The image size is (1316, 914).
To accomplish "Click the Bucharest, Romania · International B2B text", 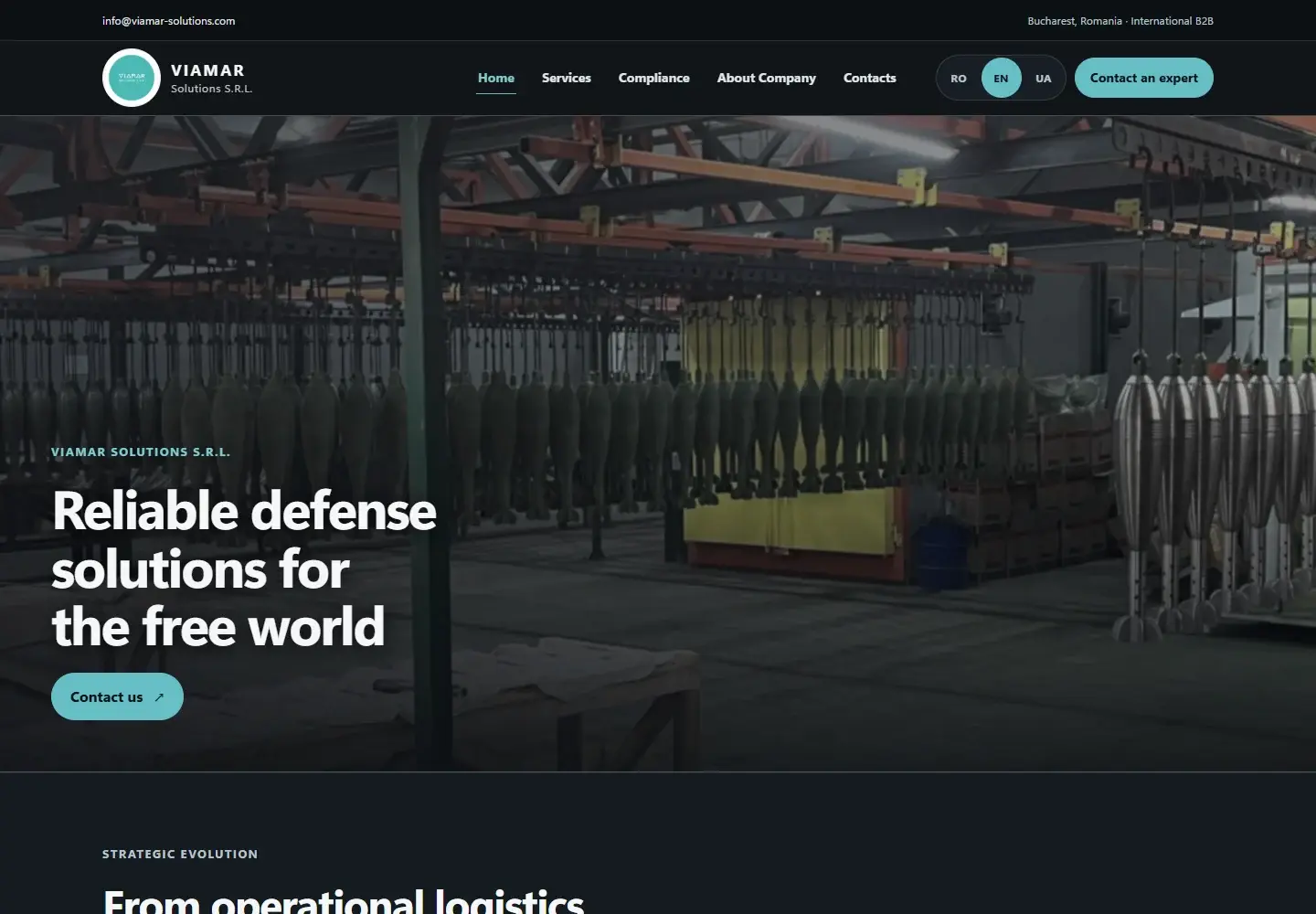I will coord(1120,21).
